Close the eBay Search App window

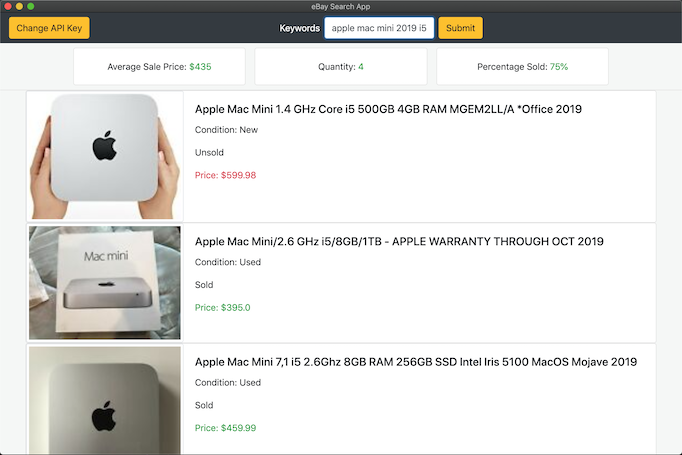click(x=7, y=6)
